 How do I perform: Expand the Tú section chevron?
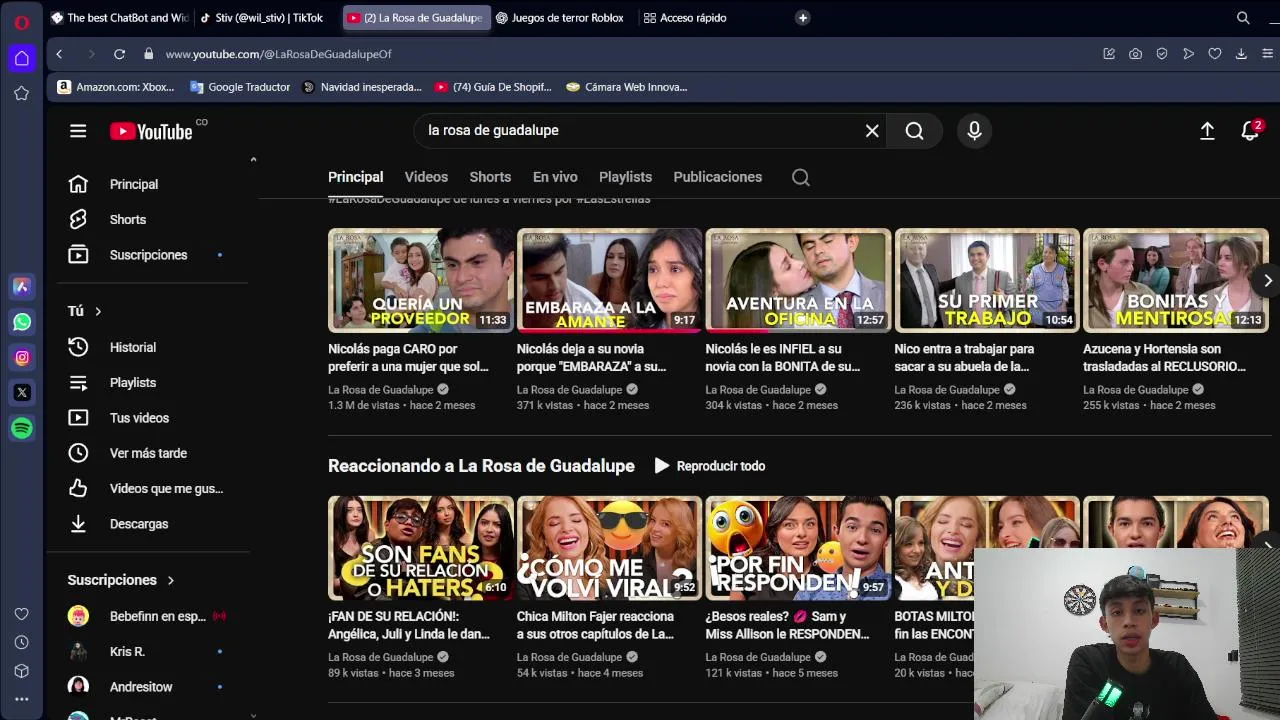[x=98, y=311]
